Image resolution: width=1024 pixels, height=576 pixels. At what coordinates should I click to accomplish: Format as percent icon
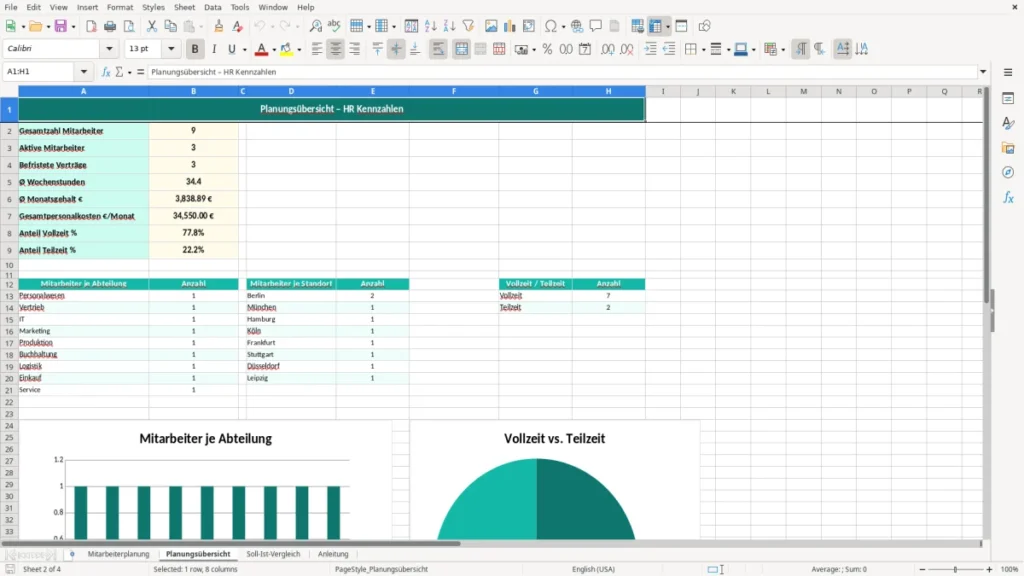click(x=547, y=49)
